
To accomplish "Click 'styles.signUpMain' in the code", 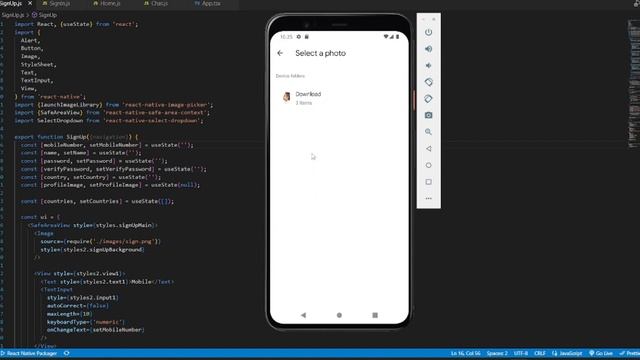I will 124,225.
